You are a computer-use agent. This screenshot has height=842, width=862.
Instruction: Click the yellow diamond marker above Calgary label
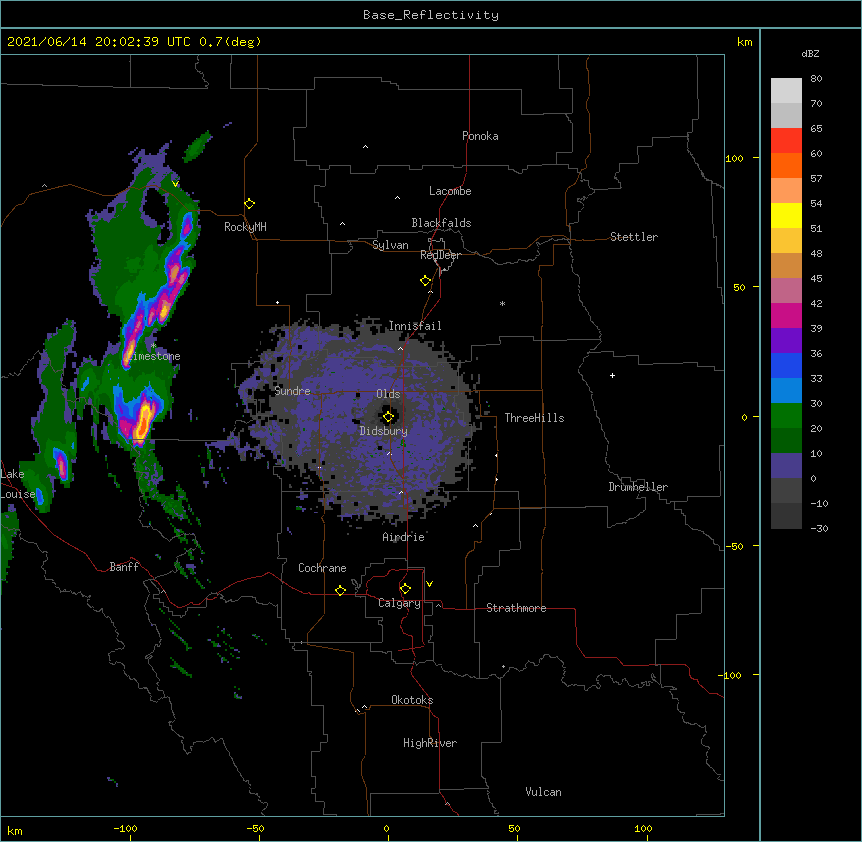(405, 589)
